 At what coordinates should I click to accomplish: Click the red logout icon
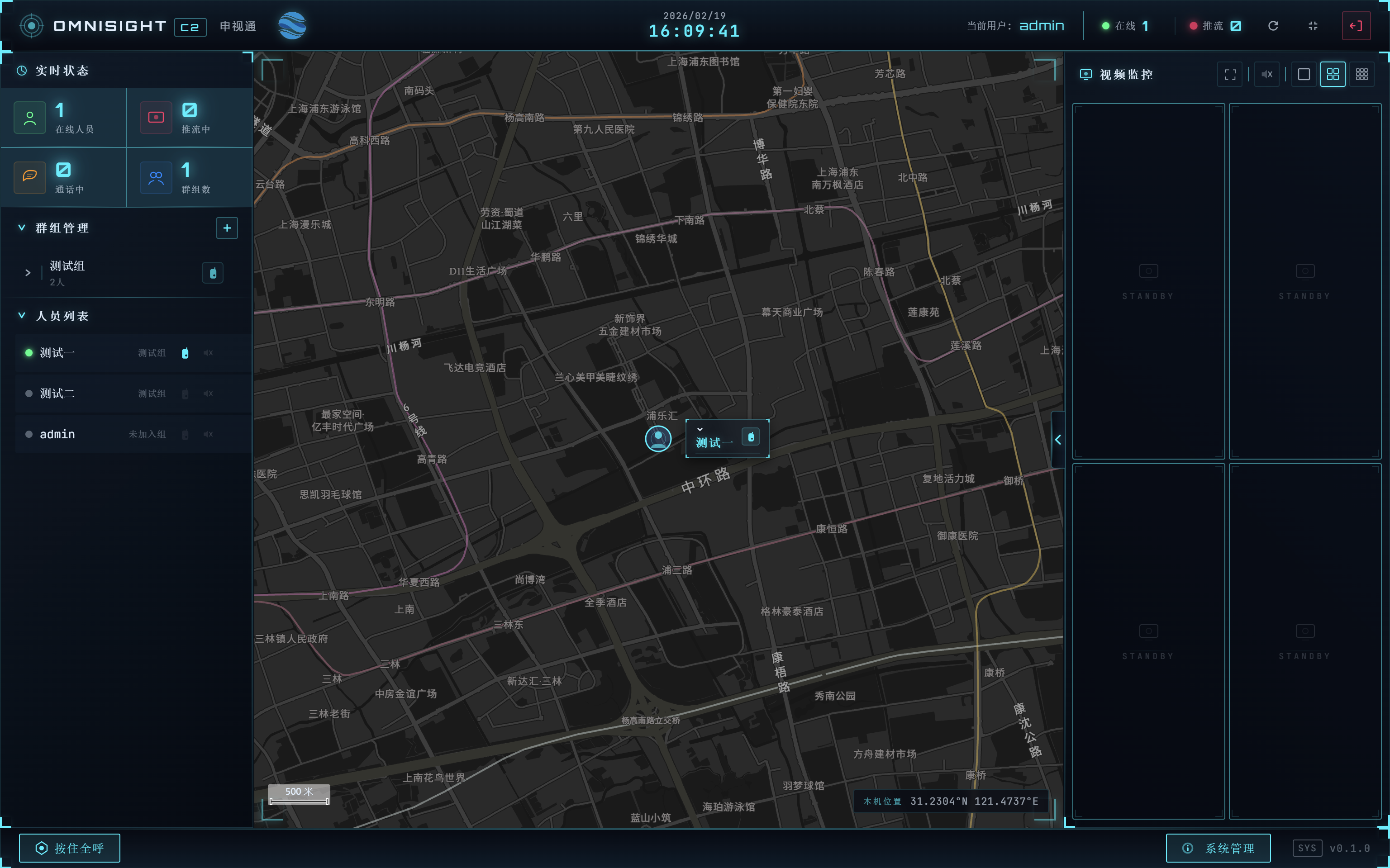1356,26
